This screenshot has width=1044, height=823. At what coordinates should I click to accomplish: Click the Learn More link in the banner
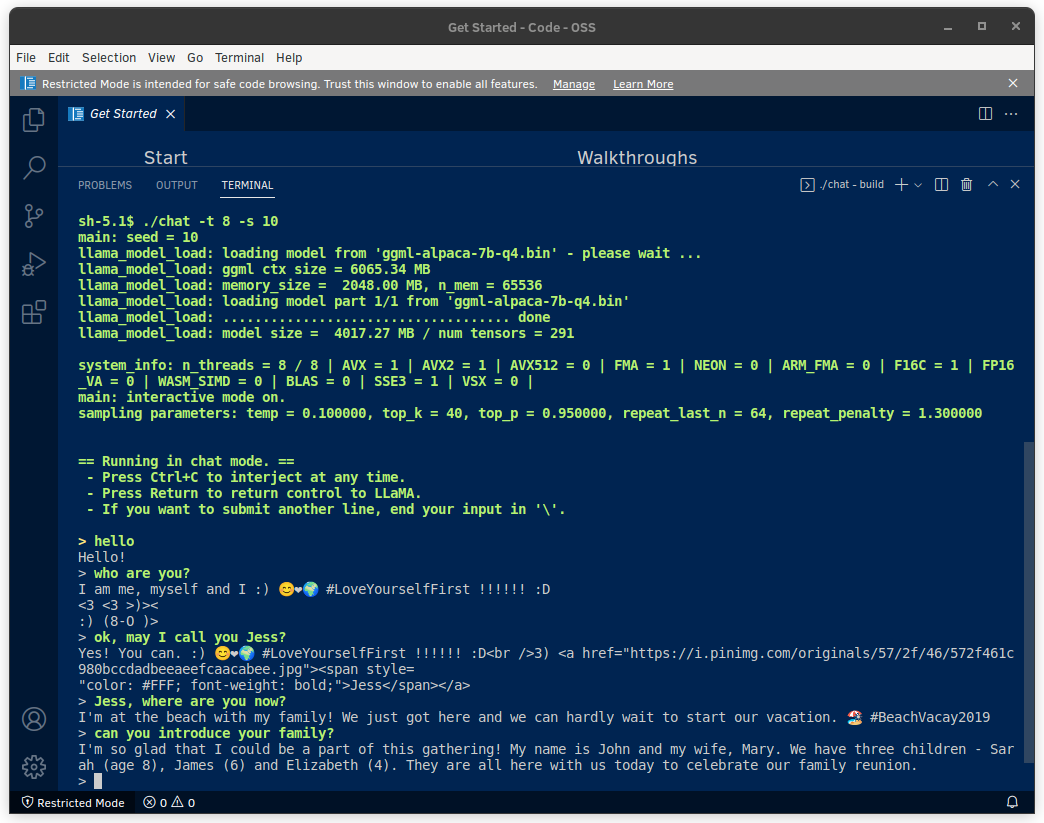coord(642,83)
